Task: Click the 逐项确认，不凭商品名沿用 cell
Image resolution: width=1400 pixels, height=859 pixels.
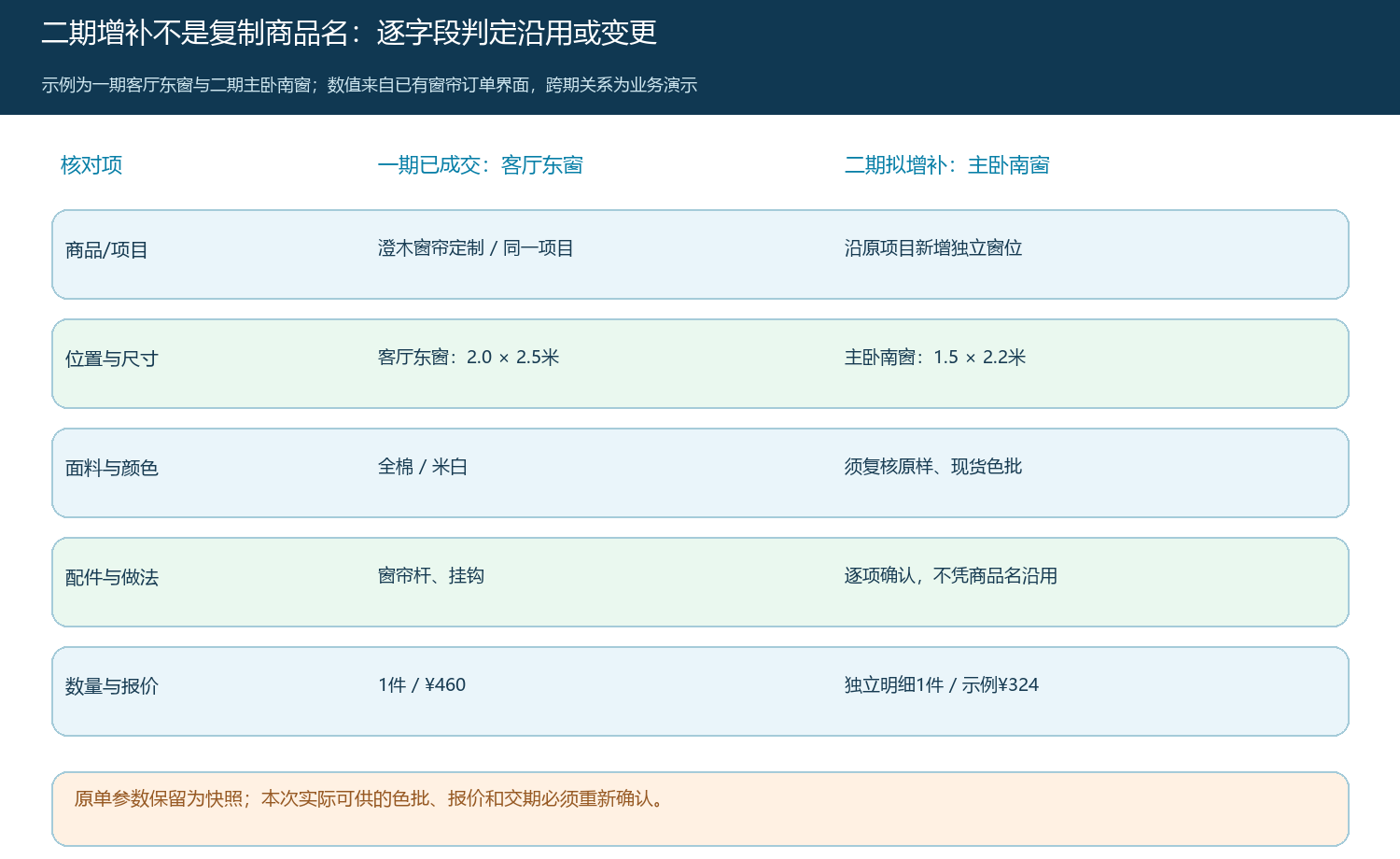Action: [951, 576]
